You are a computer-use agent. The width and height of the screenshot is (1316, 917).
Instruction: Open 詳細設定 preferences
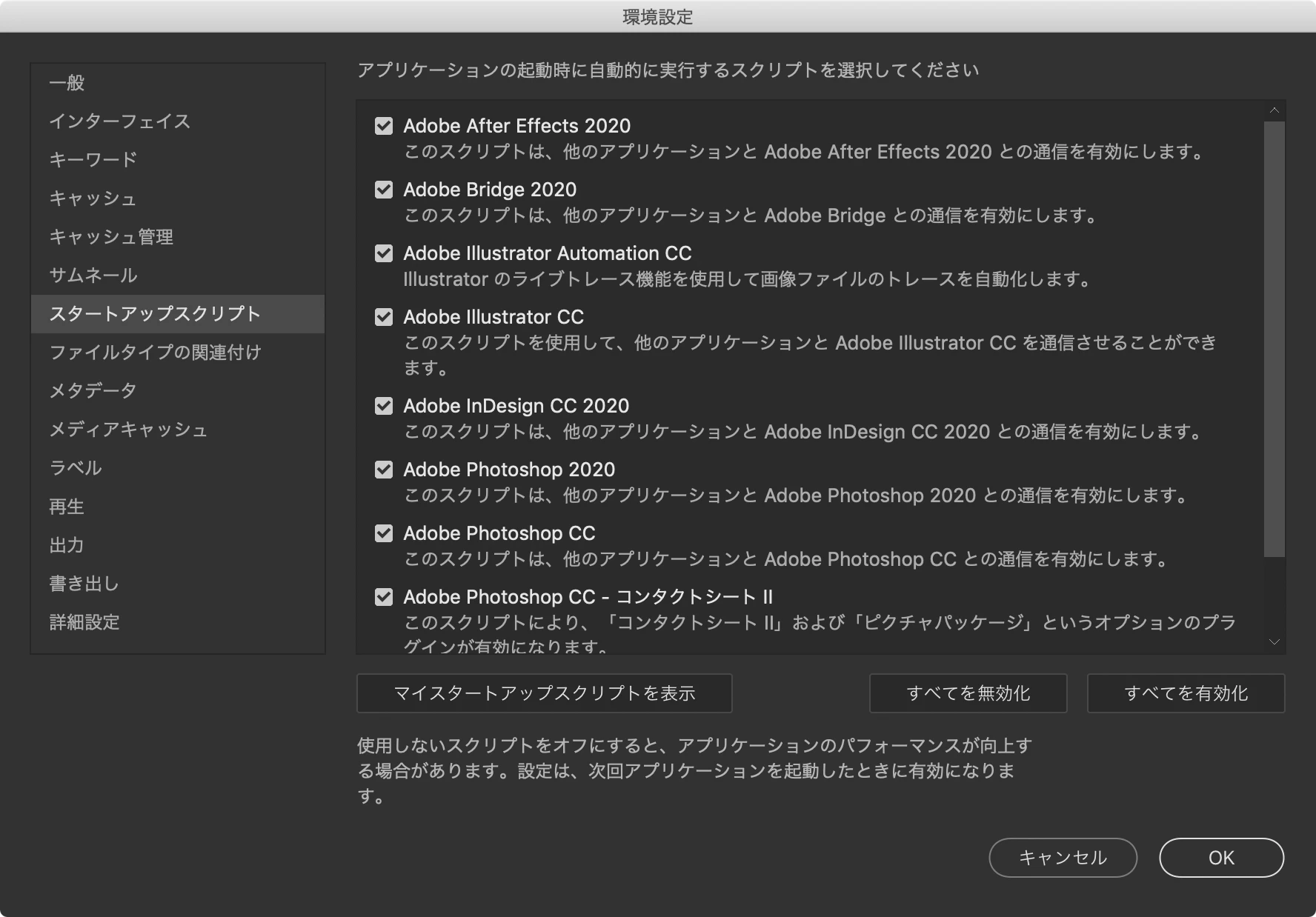178,622
